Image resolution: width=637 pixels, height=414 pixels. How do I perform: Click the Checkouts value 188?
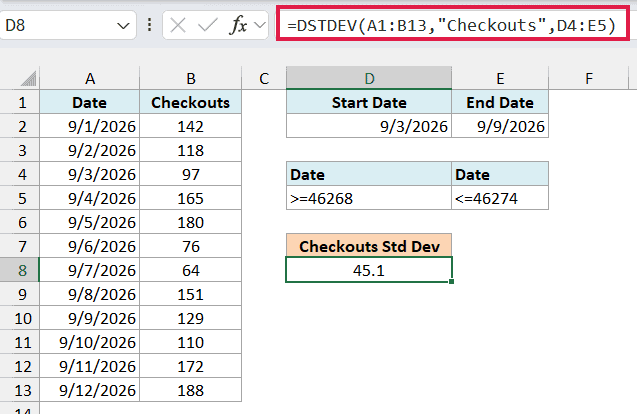[x=191, y=390]
